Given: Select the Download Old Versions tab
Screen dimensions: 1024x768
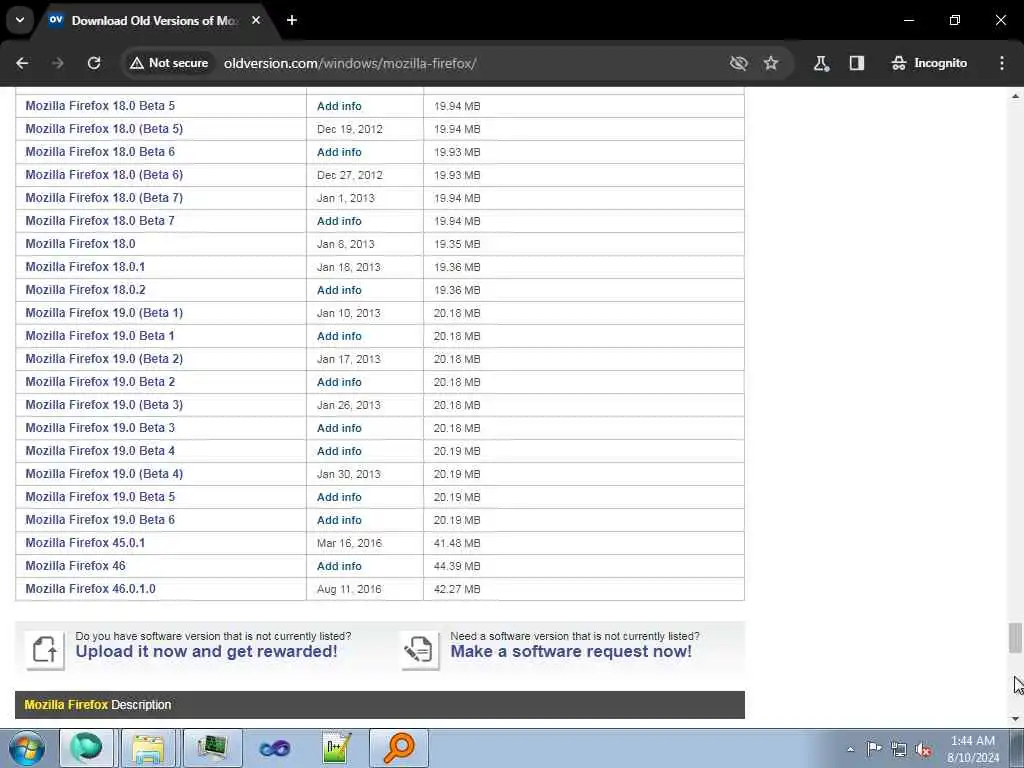Looking at the screenshot, I should [x=155, y=20].
